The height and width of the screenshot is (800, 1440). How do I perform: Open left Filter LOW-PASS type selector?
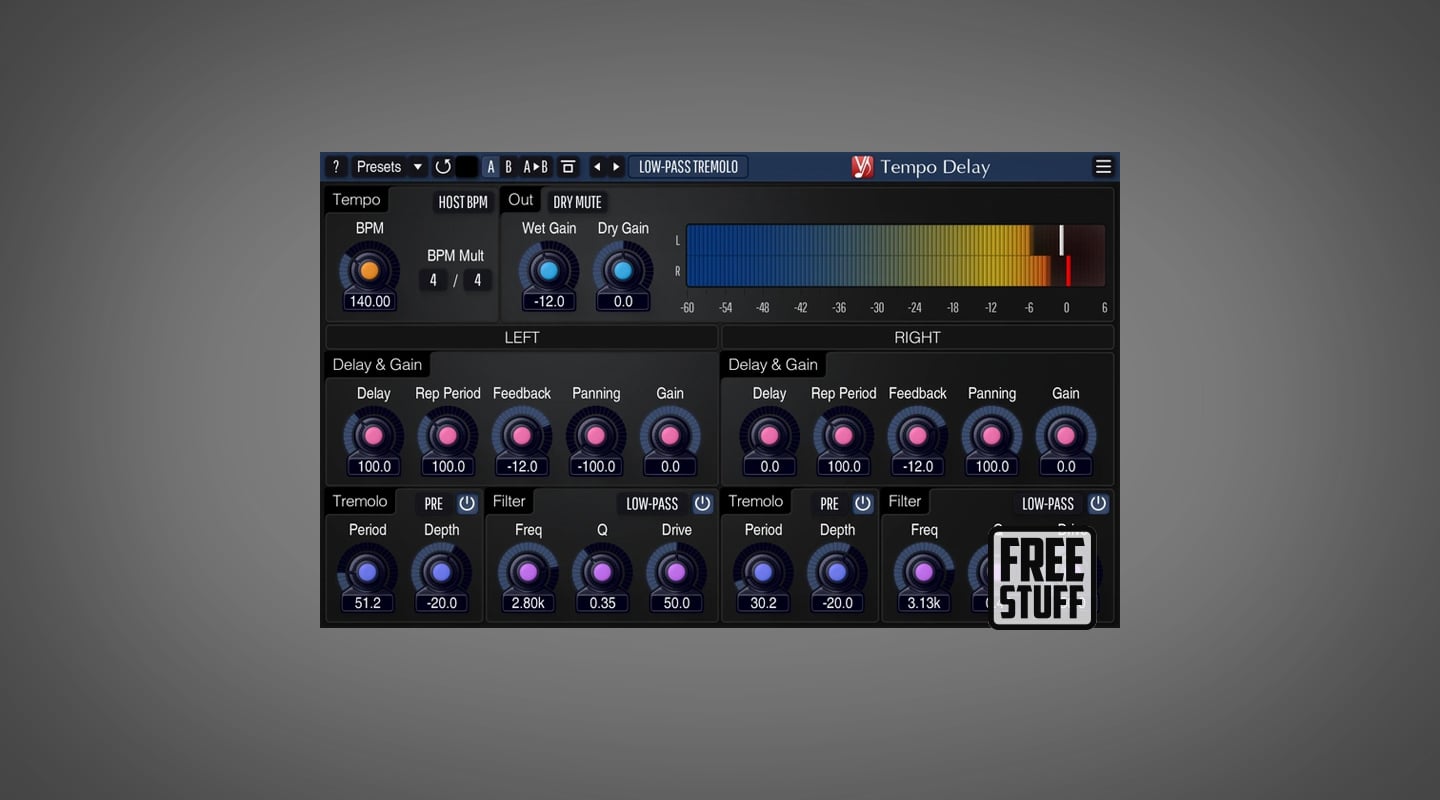[652, 504]
